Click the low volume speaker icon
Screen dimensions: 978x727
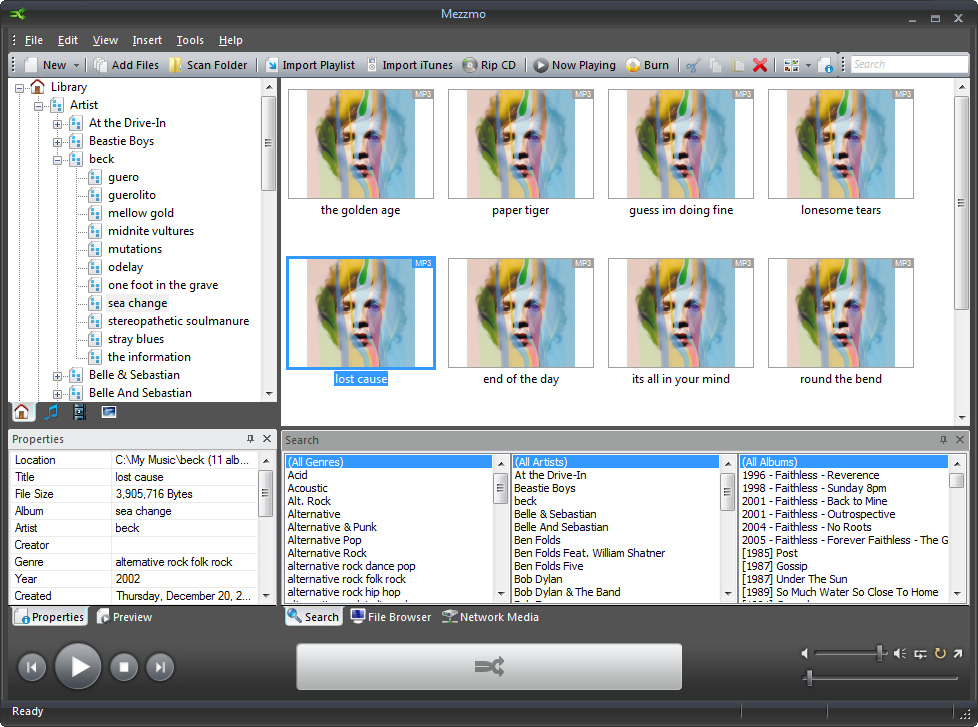(805, 653)
